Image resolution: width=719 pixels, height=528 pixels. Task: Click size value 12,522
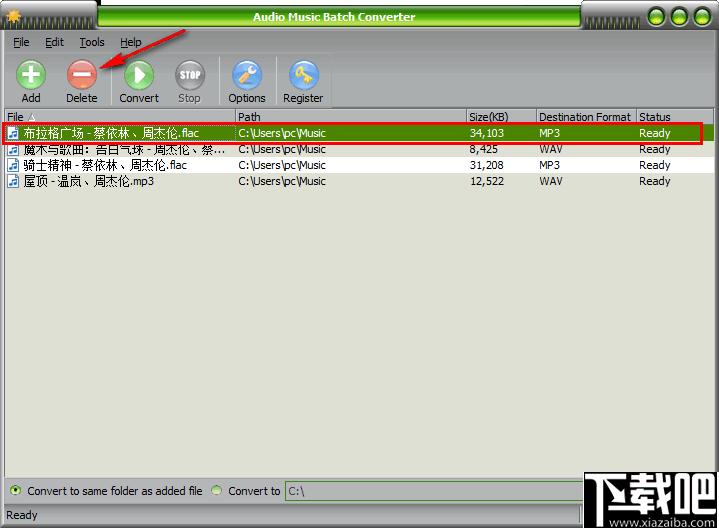(487, 181)
